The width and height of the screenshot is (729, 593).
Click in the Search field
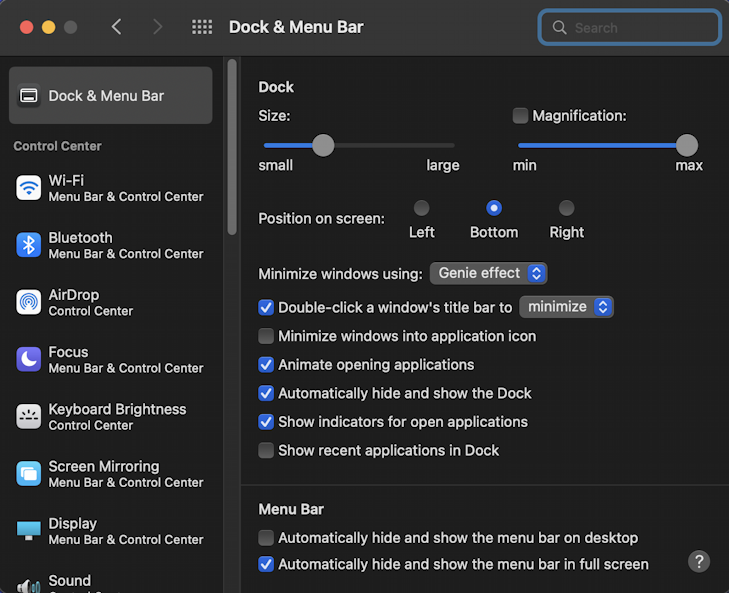pos(630,28)
